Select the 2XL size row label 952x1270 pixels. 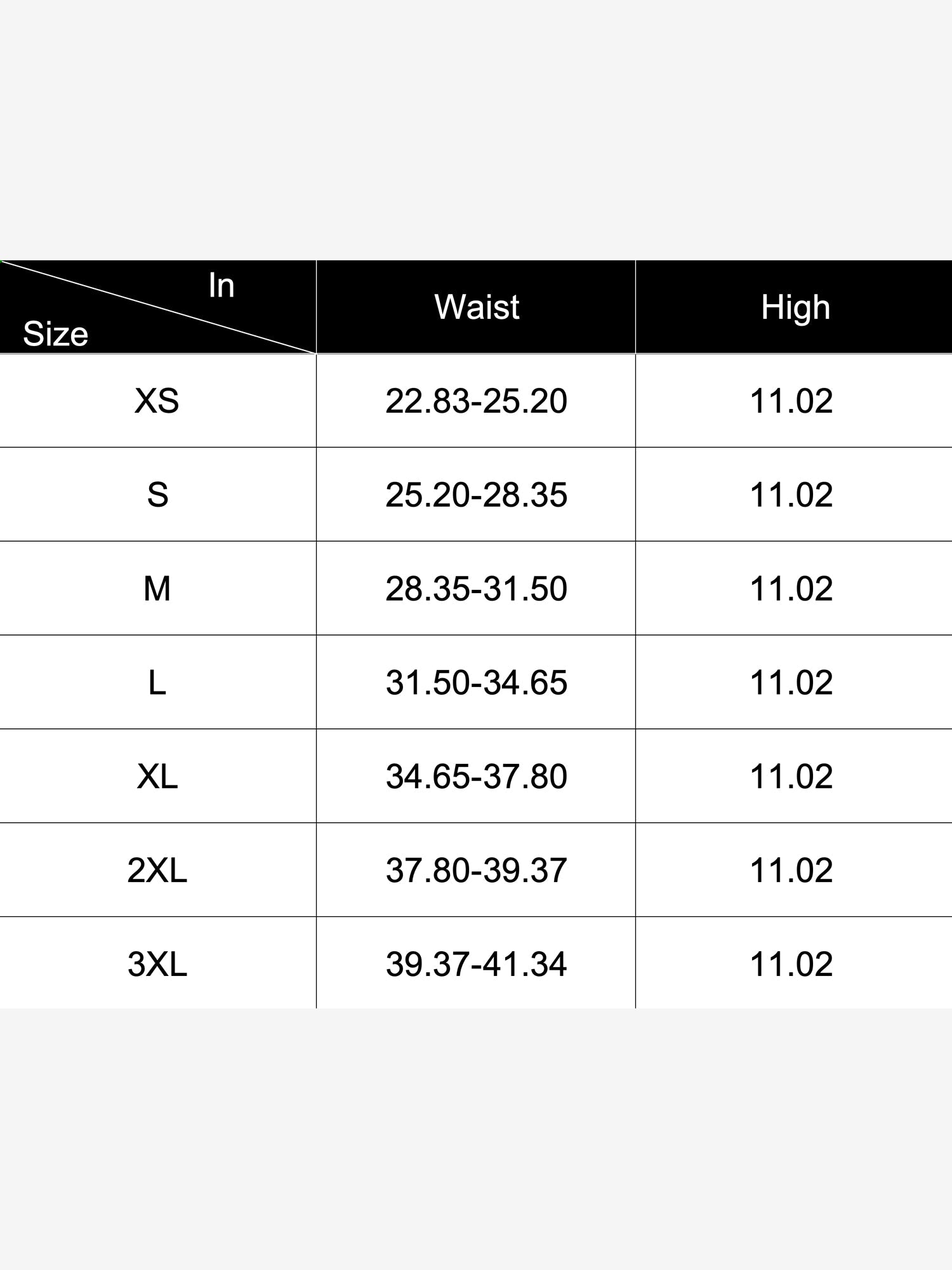(157, 870)
